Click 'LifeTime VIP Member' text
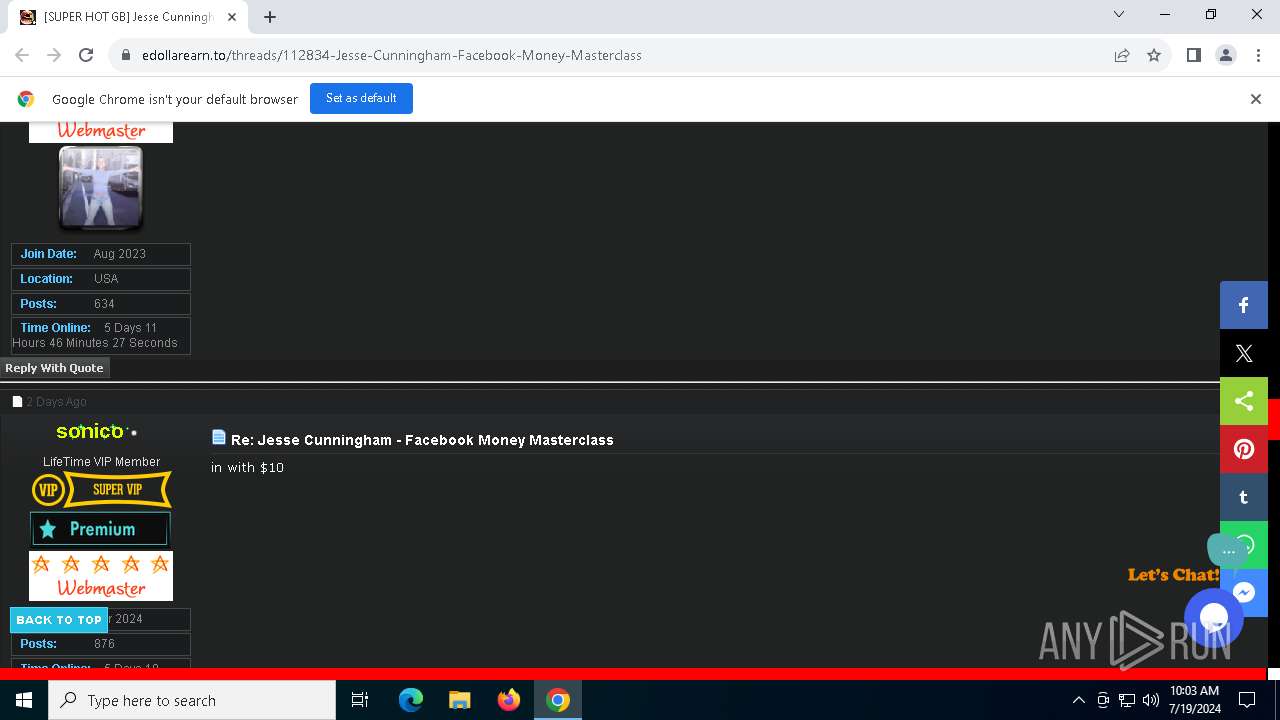The width and height of the screenshot is (1280, 720). 101,462
